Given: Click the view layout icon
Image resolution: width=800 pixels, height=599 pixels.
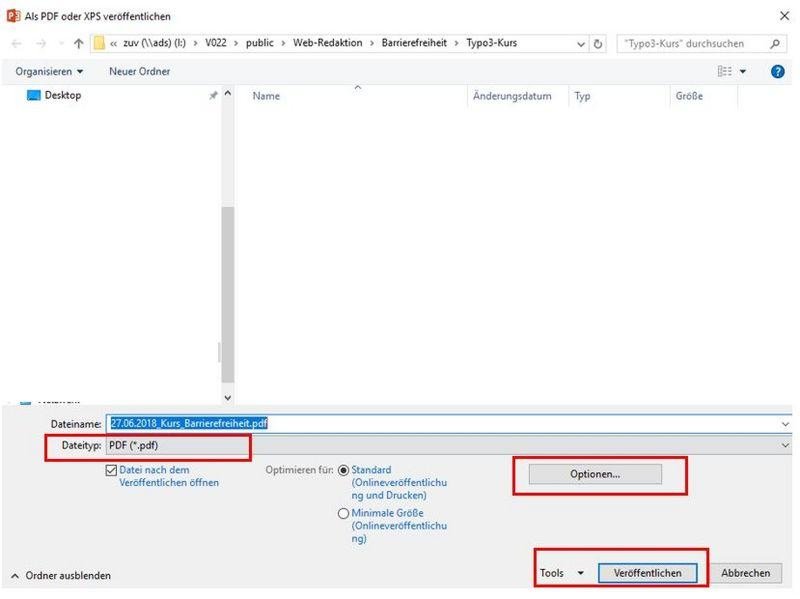Looking at the screenshot, I should [724, 71].
